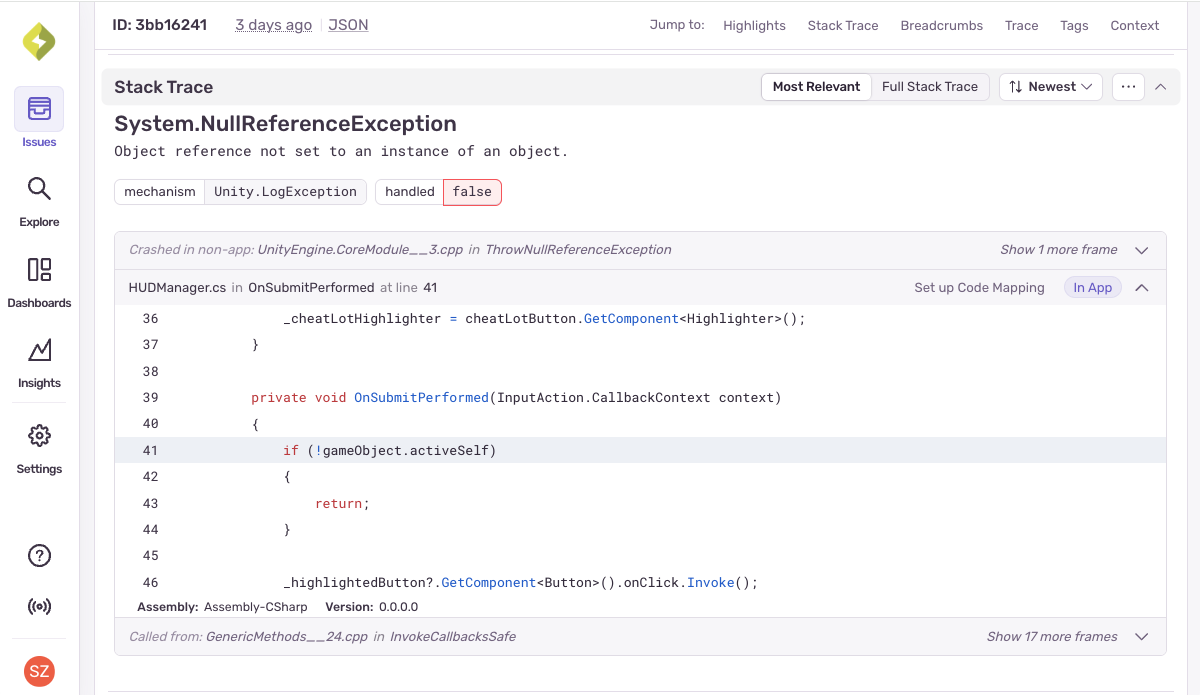Jump to the Breadcrumbs section
The height and width of the screenshot is (695, 1200).
pos(941,25)
